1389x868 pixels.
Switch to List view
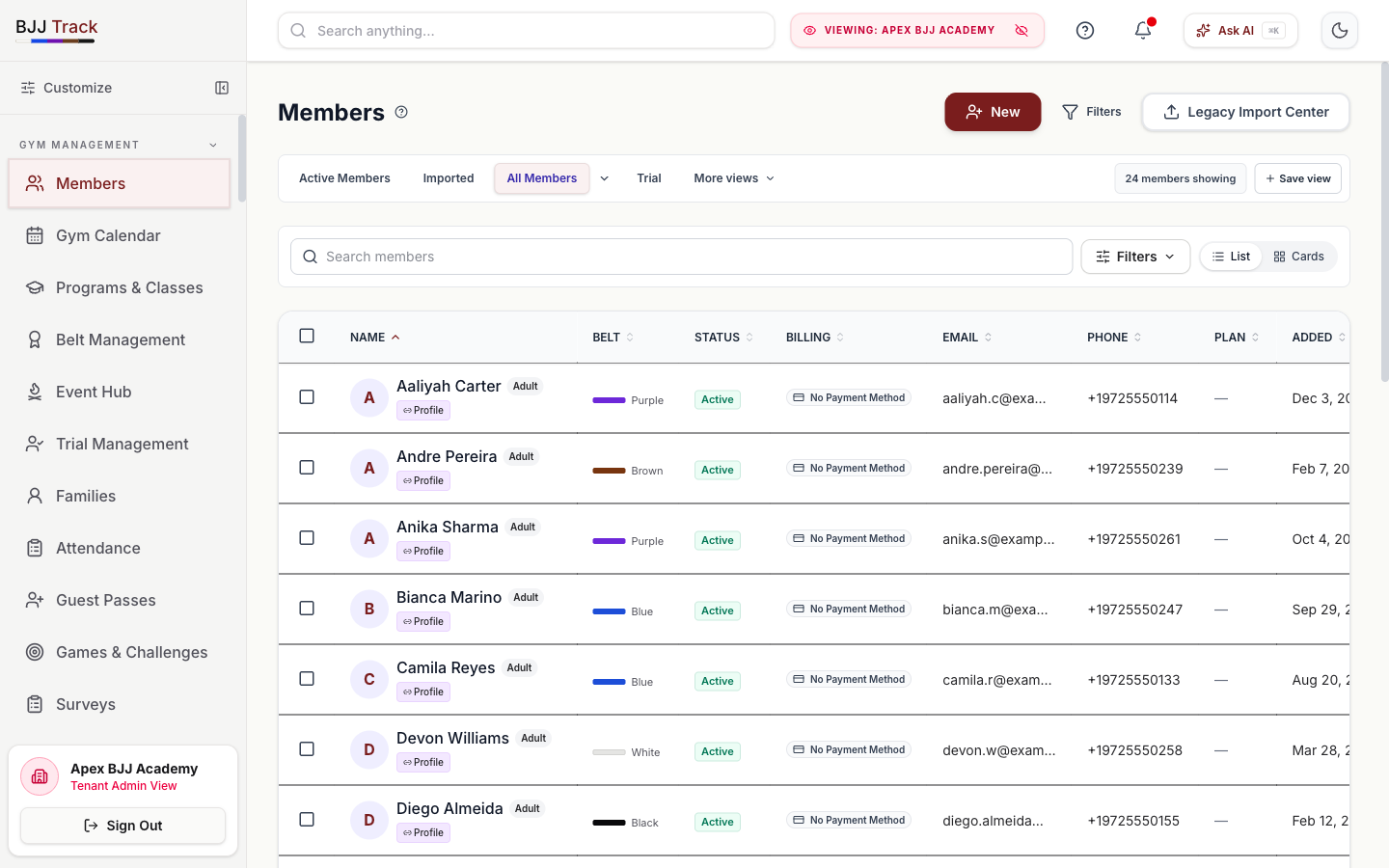coord(1232,257)
